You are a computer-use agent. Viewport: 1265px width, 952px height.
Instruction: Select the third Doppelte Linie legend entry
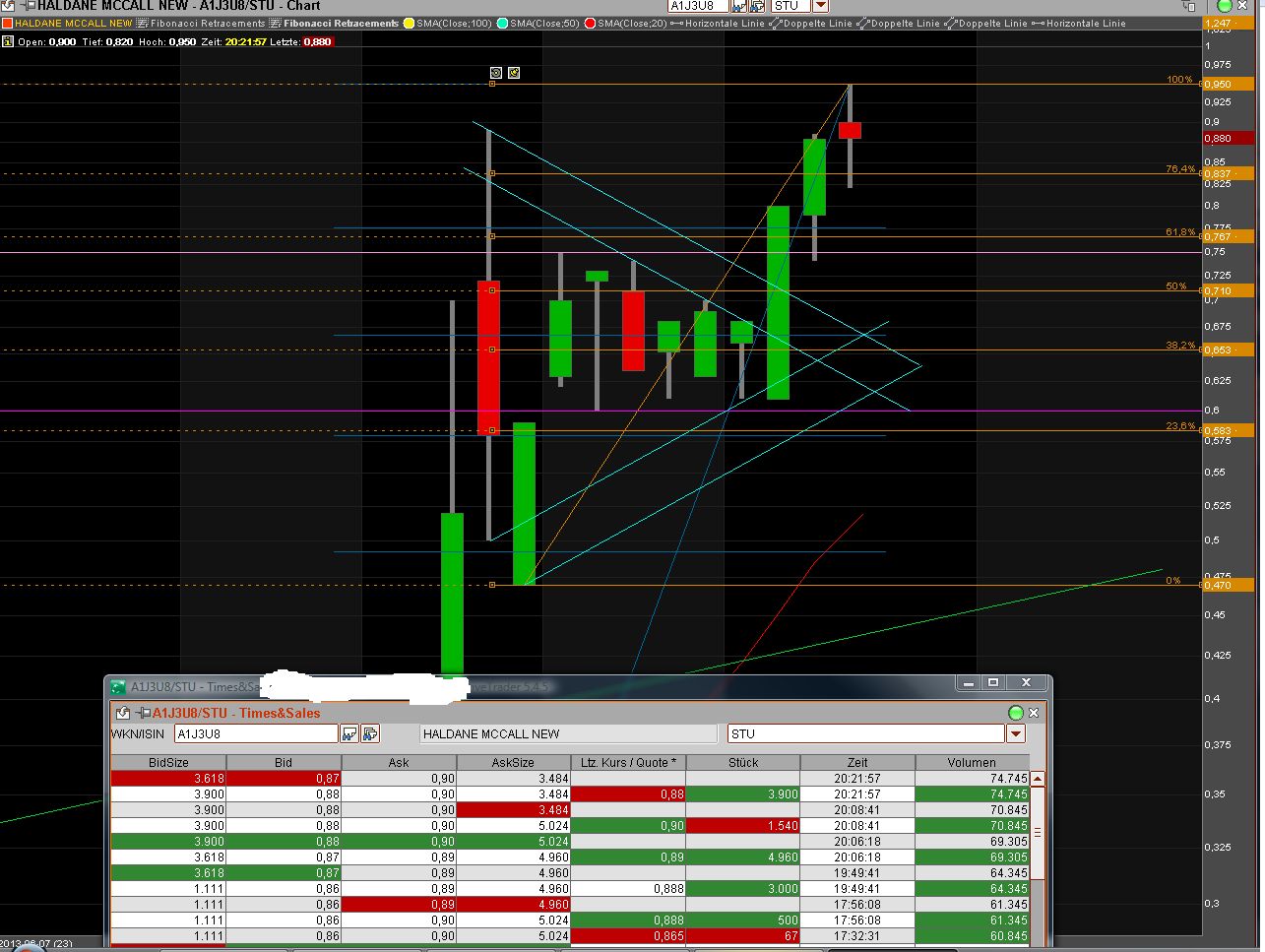[987, 23]
